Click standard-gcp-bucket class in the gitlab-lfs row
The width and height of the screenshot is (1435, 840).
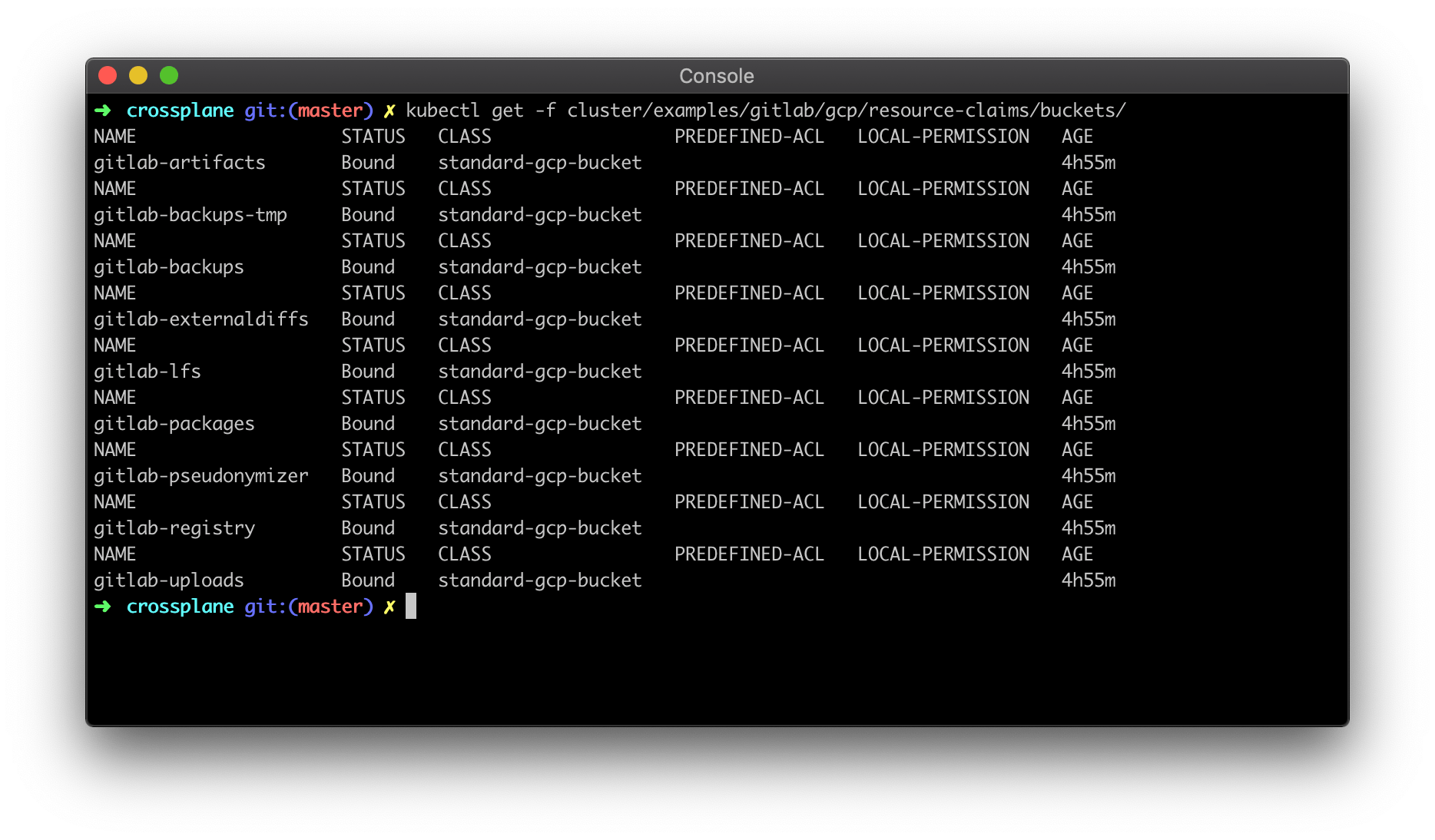pyautogui.click(x=540, y=372)
